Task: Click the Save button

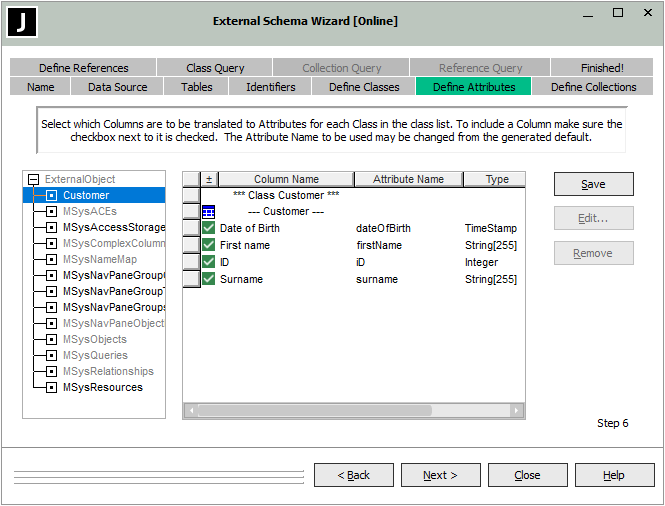Action: coord(593,184)
